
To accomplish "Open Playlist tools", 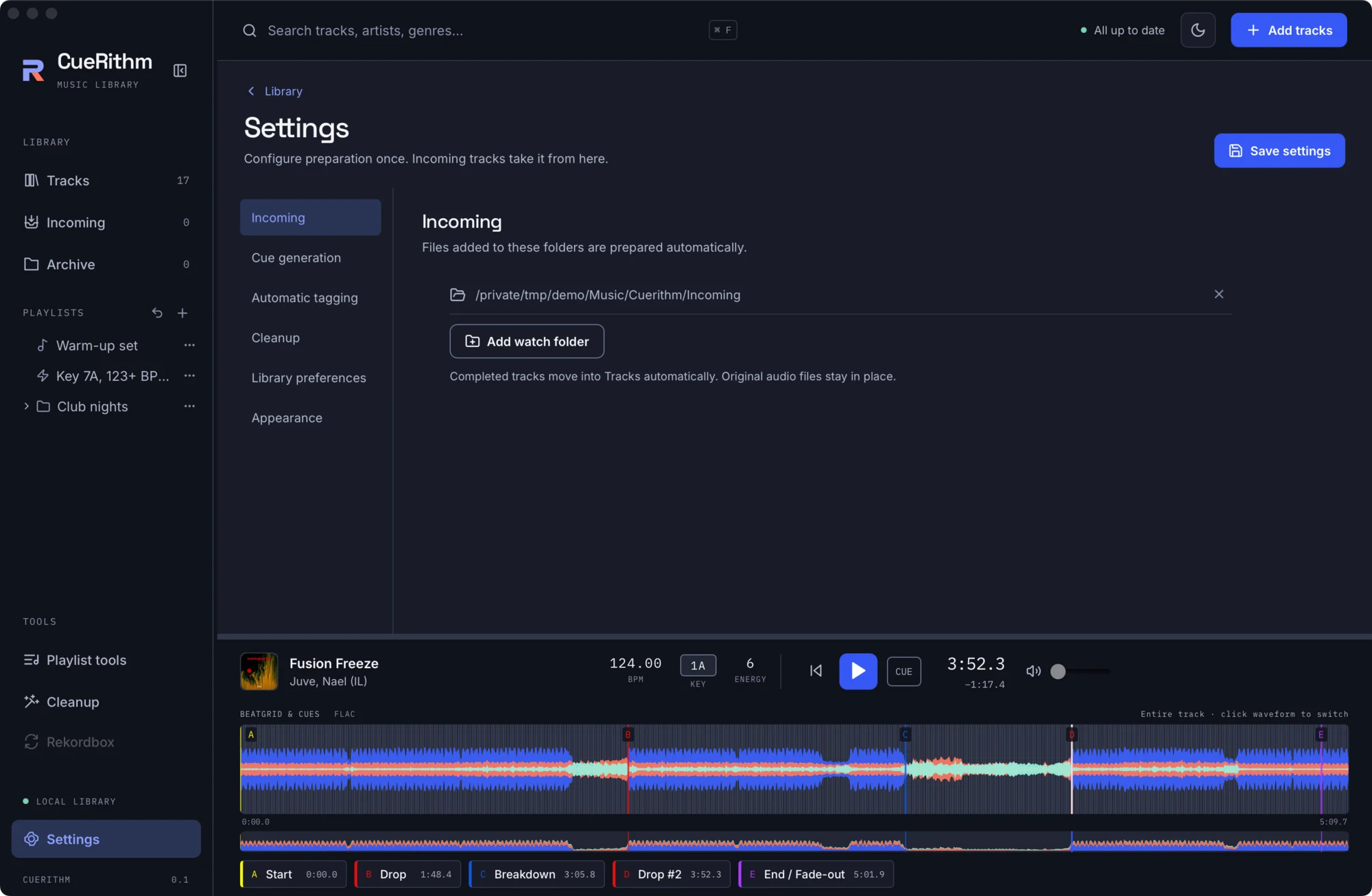I will (106, 660).
